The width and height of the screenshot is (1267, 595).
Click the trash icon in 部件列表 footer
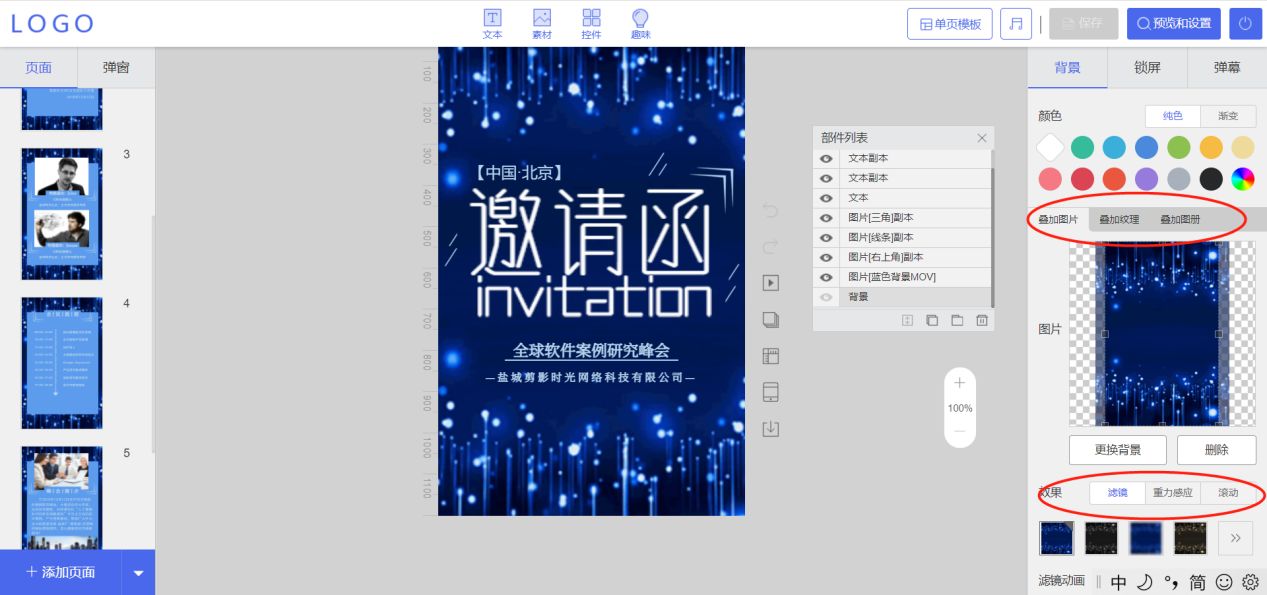[x=982, y=320]
